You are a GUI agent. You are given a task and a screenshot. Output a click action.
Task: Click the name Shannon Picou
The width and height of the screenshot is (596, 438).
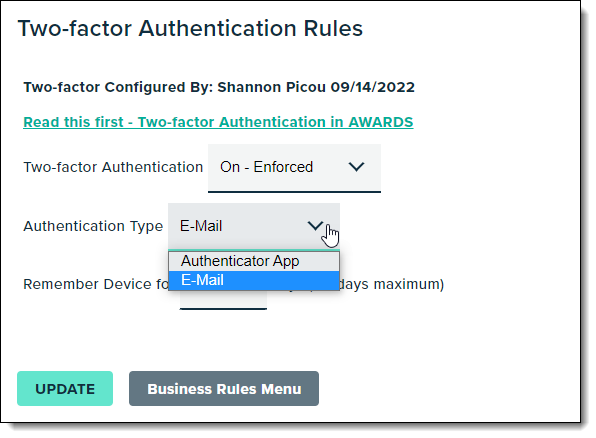[272, 87]
